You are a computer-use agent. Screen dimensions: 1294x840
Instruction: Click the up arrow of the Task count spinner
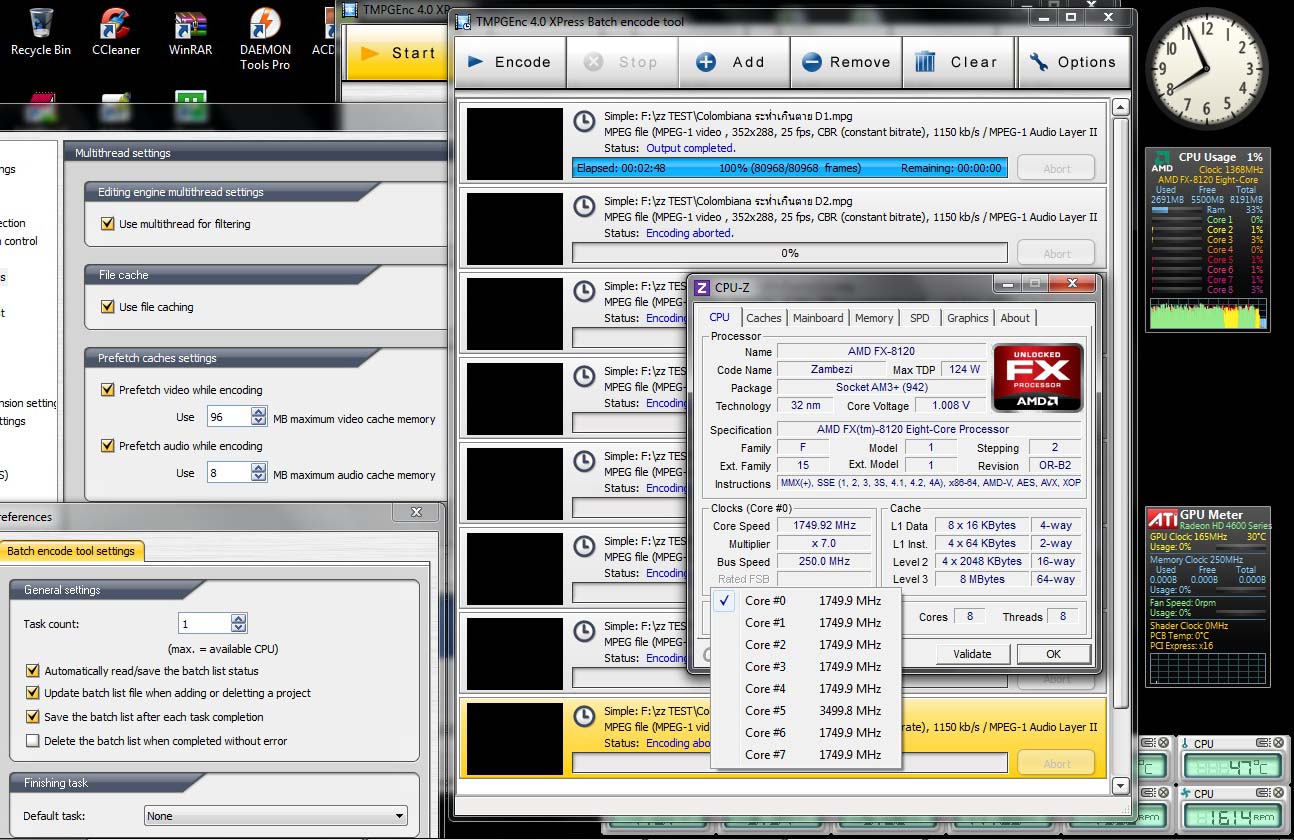(238, 619)
